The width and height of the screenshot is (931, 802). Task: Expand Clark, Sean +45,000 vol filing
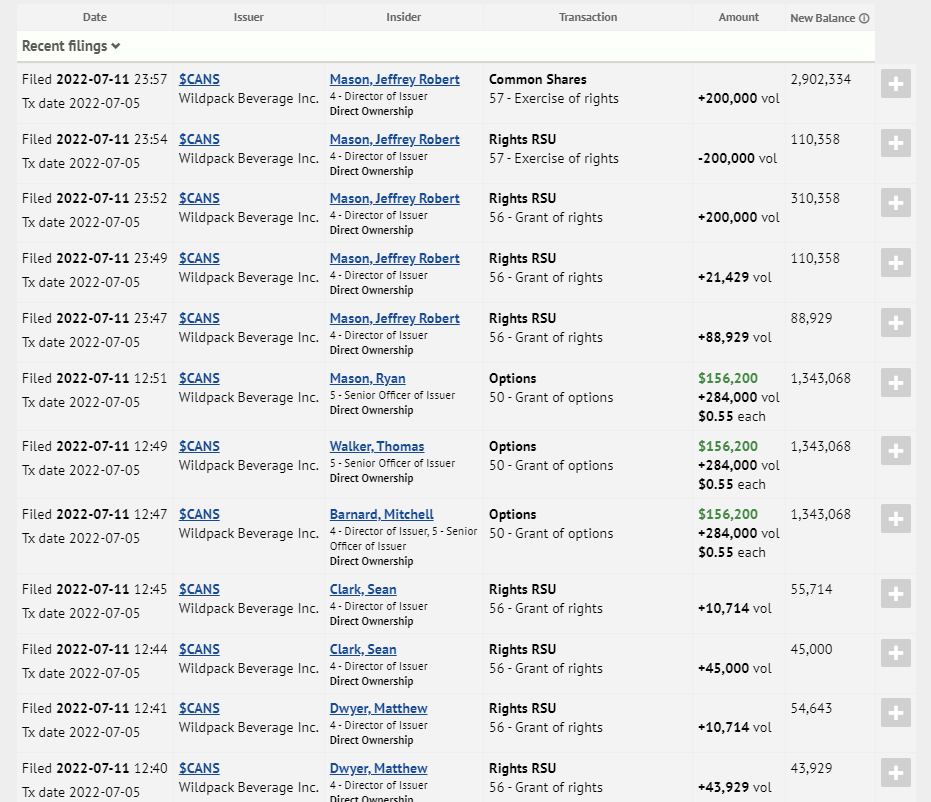895,653
